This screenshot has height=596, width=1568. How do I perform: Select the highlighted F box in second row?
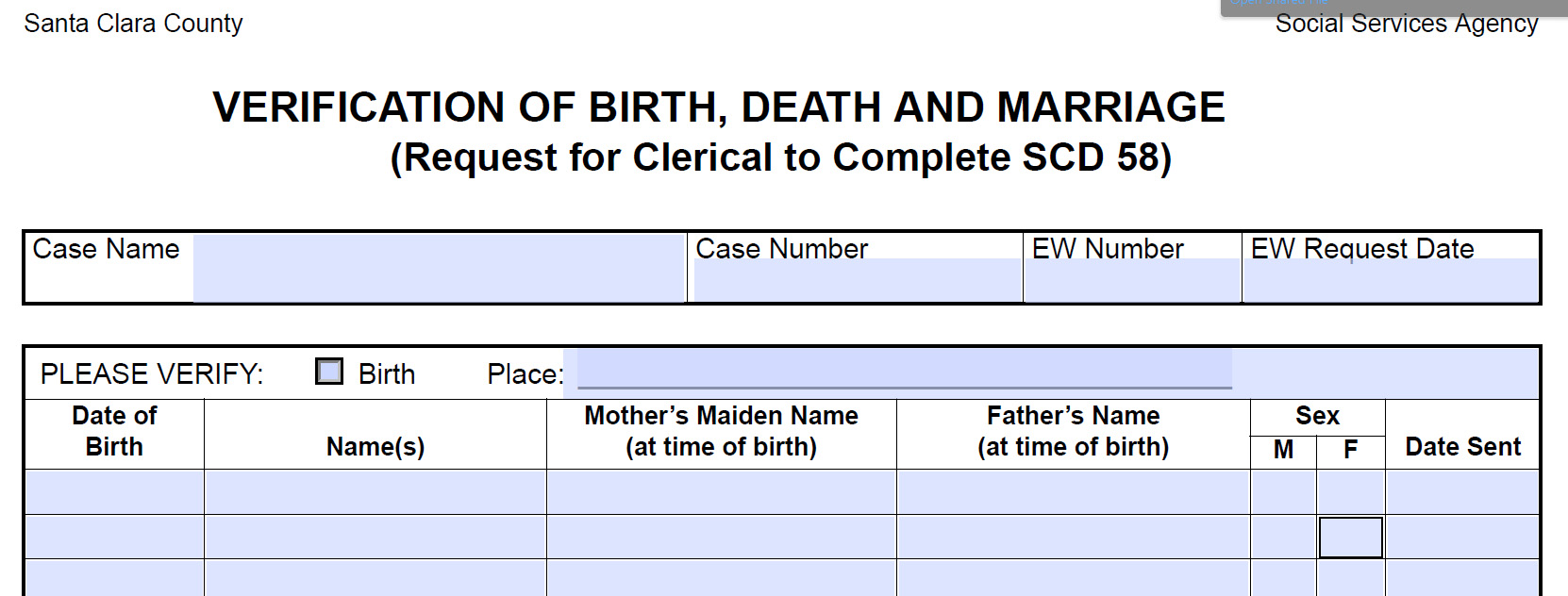point(1350,537)
